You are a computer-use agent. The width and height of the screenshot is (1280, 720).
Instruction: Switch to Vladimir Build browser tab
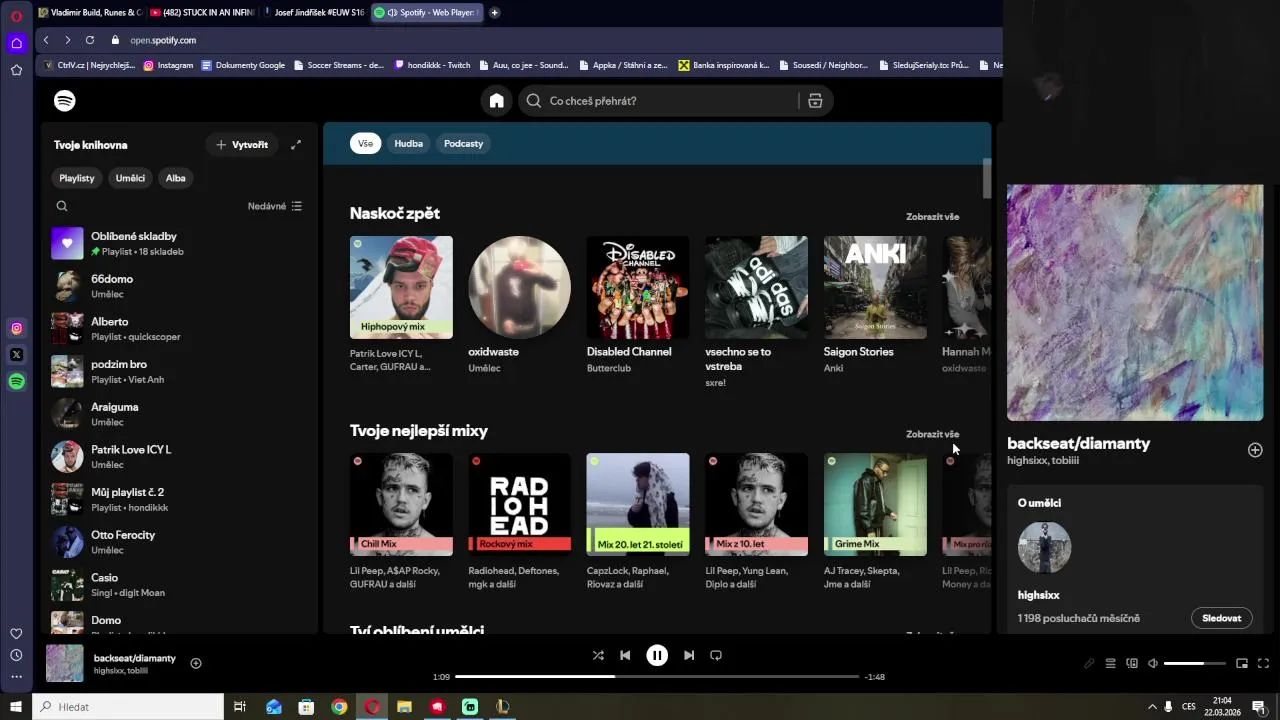90,13
